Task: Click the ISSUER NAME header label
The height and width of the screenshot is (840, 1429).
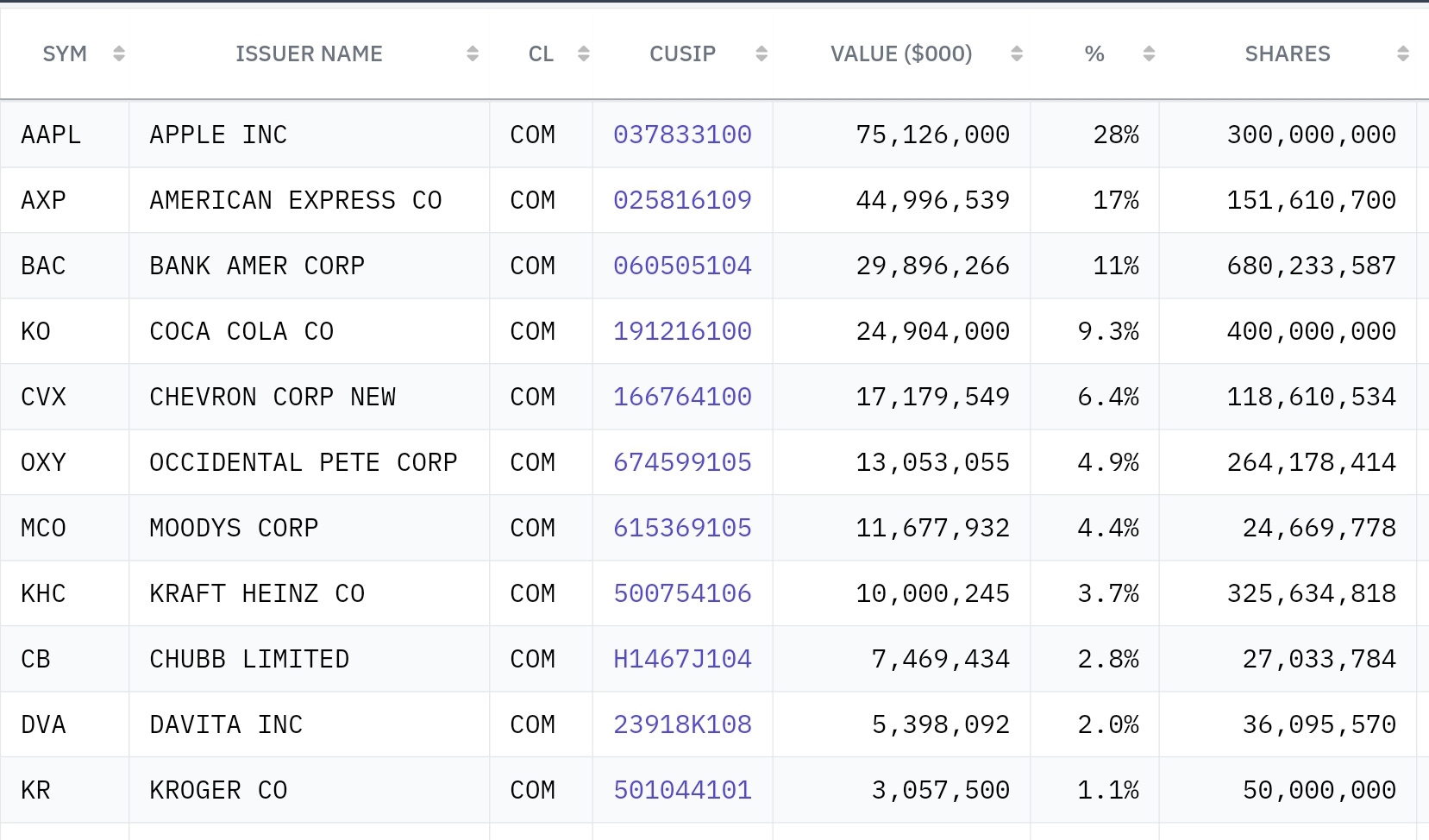Action: [309, 53]
